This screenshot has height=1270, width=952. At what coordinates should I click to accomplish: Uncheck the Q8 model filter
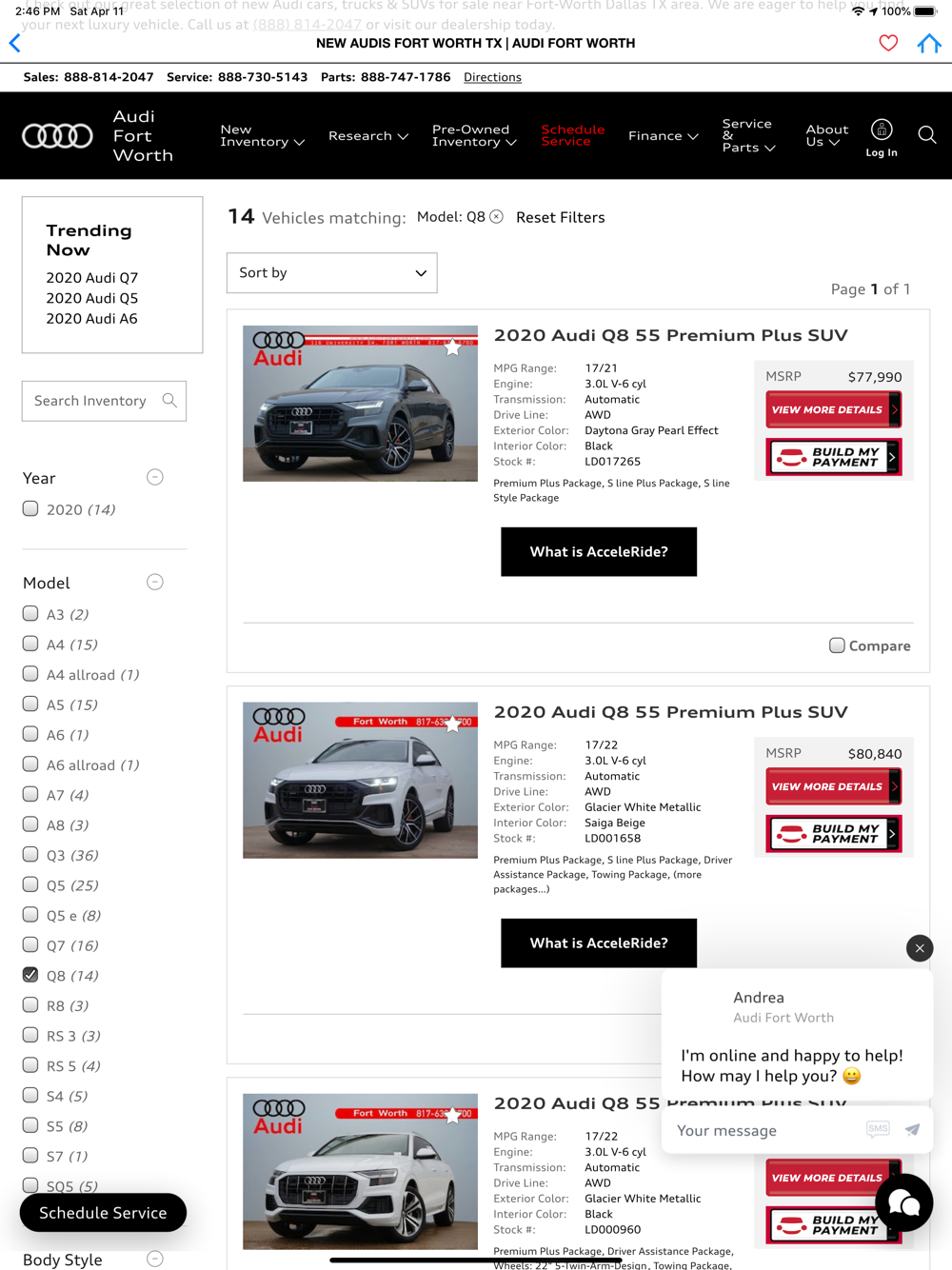[x=30, y=975]
